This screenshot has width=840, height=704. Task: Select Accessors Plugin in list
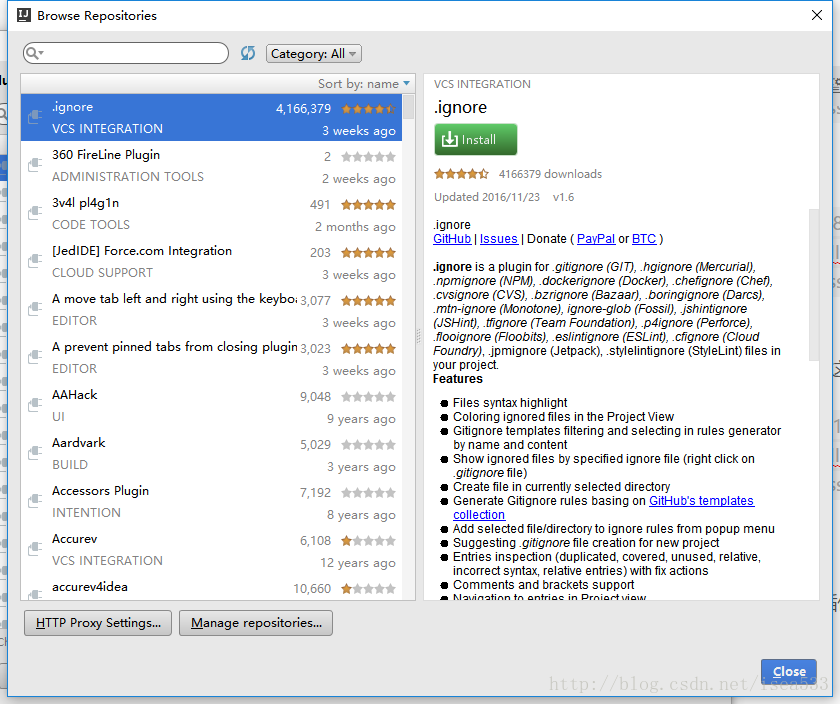coord(211,501)
